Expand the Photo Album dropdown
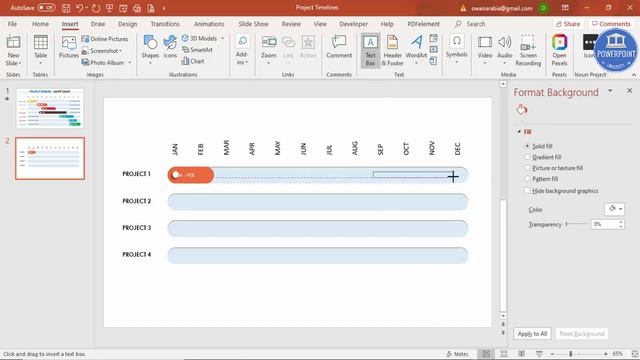 [x=130, y=62]
